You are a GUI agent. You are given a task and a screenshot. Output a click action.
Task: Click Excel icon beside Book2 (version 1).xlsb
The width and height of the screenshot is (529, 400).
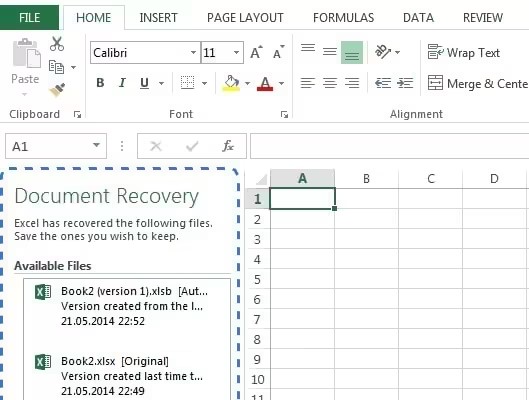[x=43, y=292]
